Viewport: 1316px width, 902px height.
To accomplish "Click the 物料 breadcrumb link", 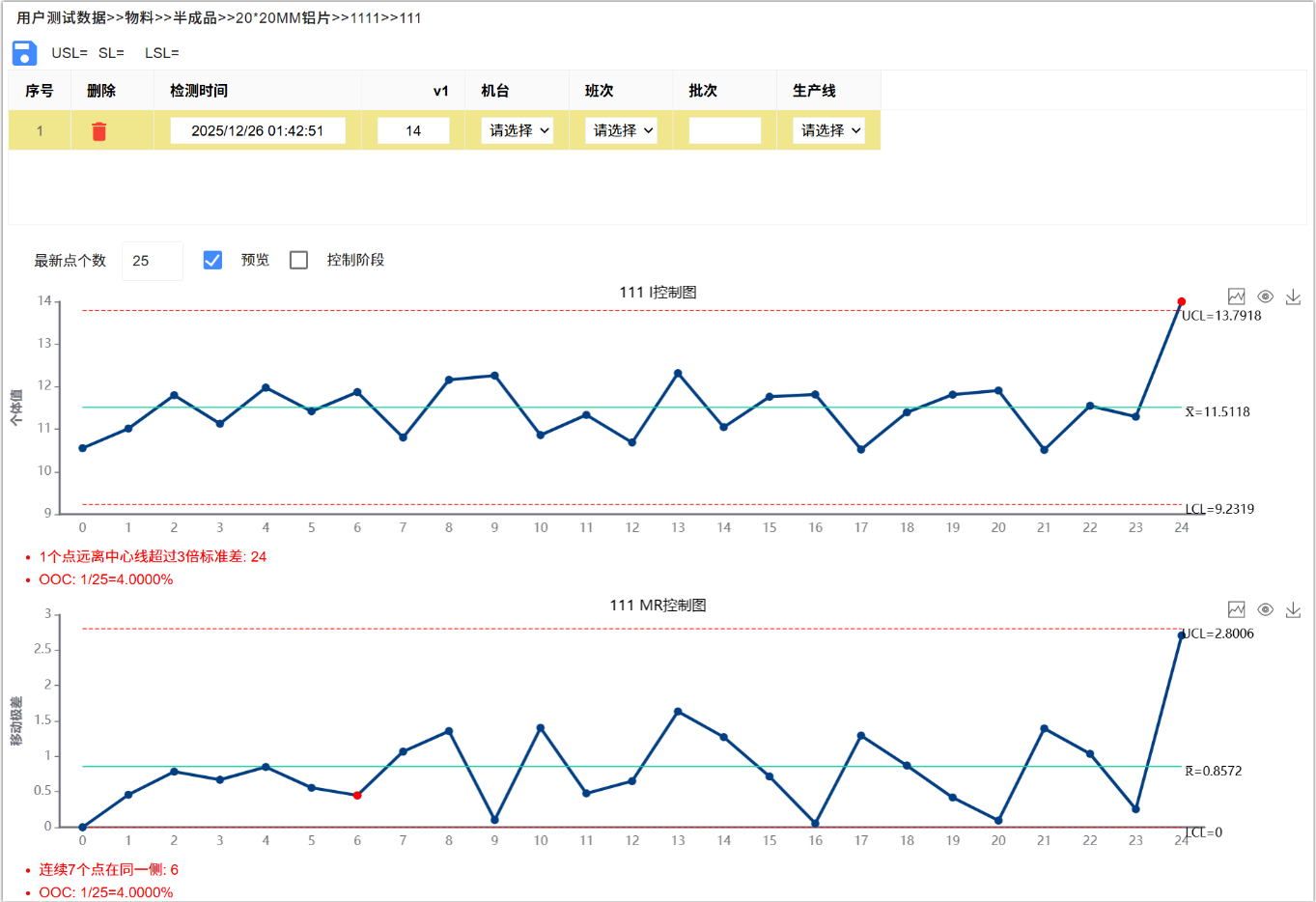I will (x=140, y=18).
